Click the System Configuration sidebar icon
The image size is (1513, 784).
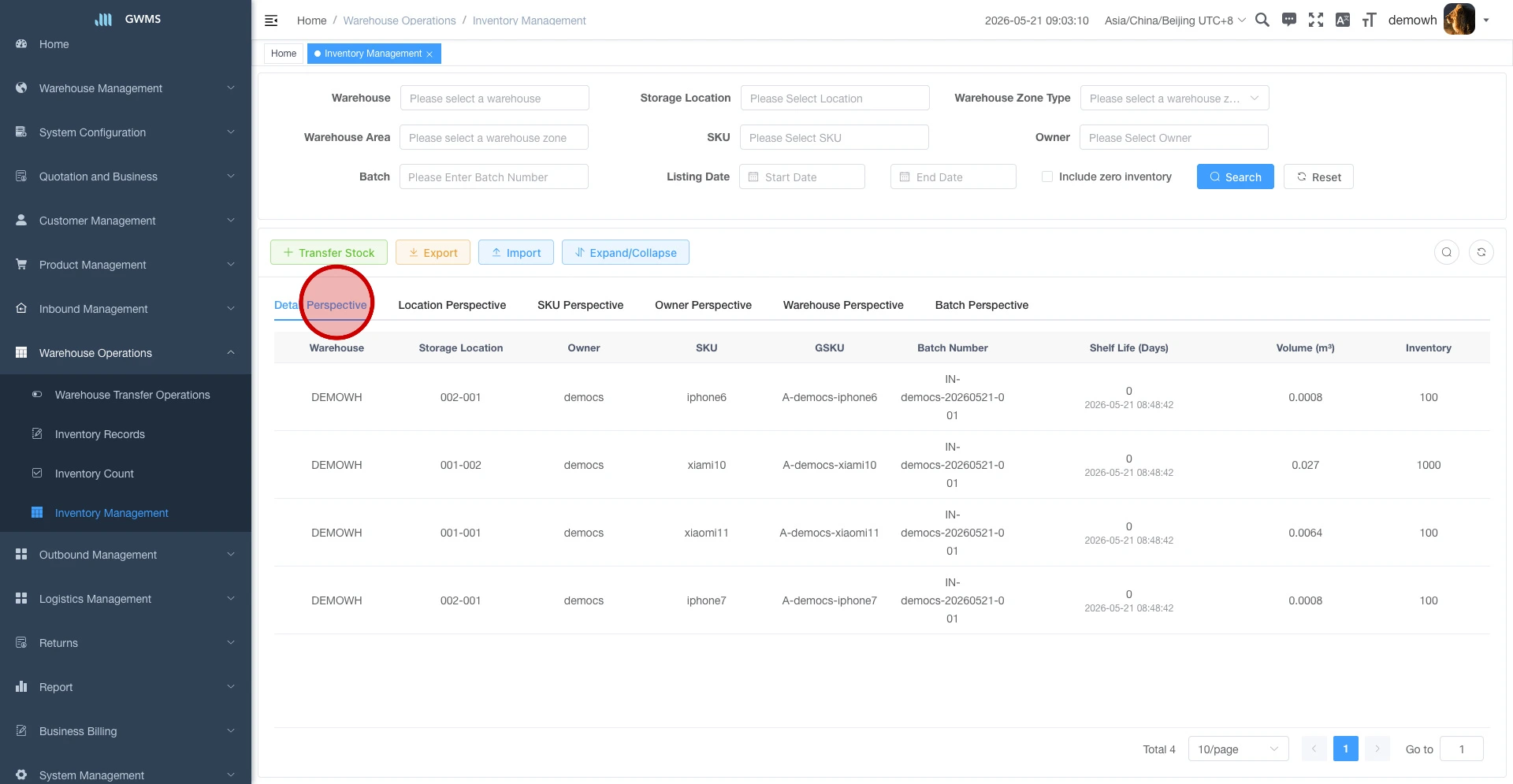point(21,132)
